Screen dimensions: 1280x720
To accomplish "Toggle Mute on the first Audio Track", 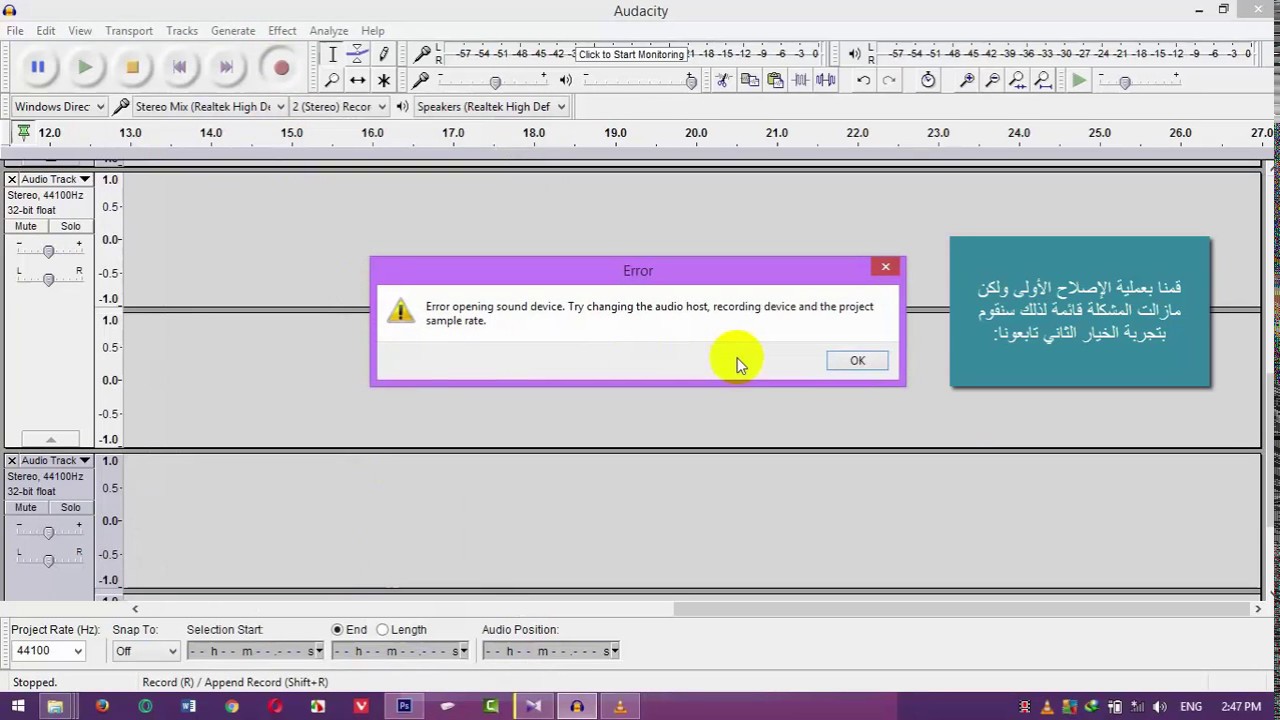I will 26,226.
